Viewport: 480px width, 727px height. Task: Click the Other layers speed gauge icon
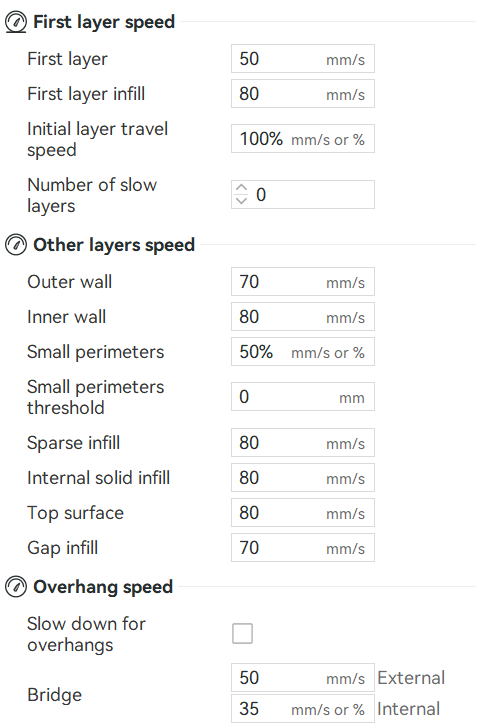point(16,245)
